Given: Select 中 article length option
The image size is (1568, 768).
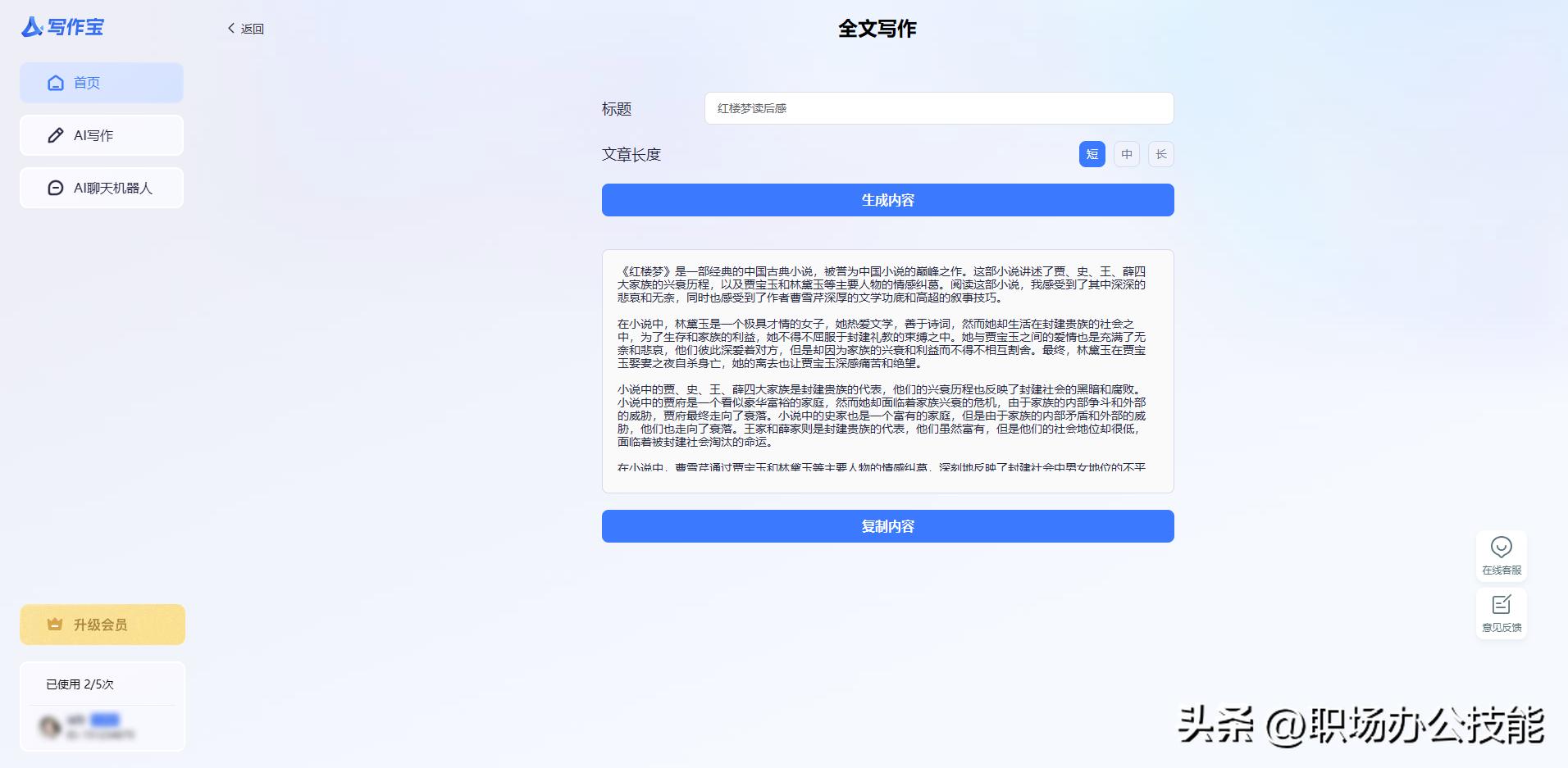Looking at the screenshot, I should (x=1126, y=154).
